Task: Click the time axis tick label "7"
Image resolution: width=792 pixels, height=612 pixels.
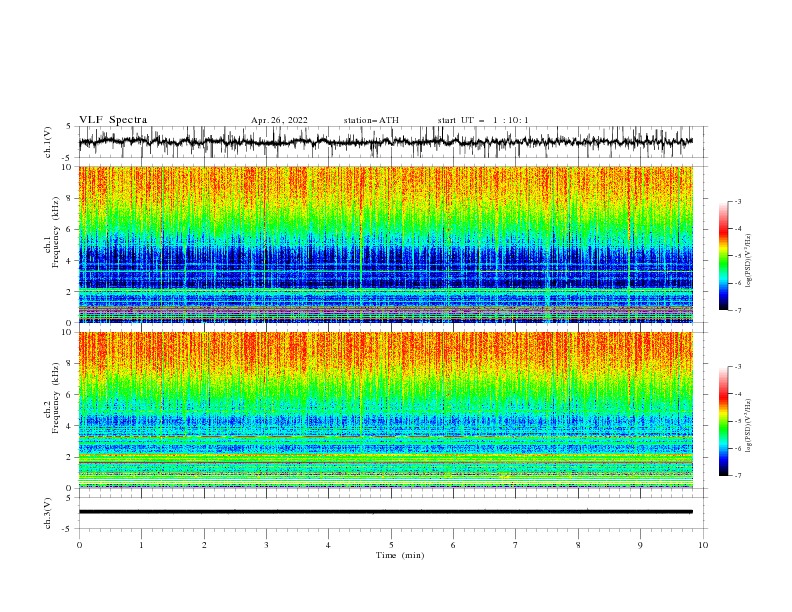Action: point(516,545)
